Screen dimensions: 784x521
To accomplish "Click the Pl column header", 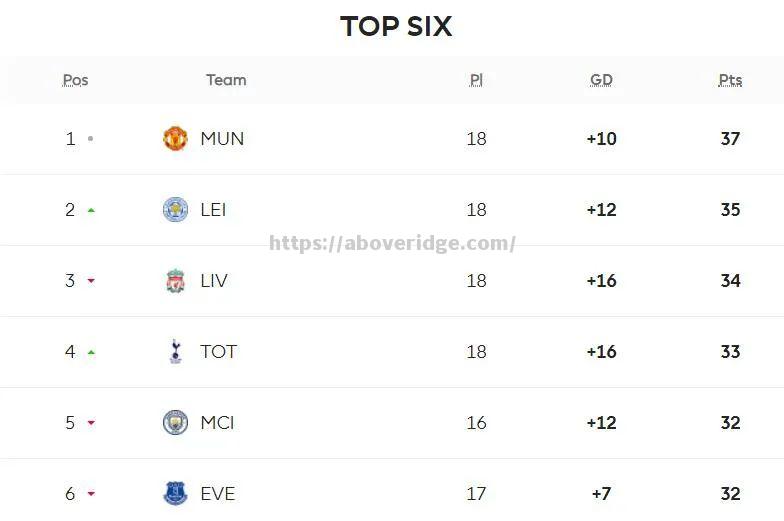I will (476, 80).
